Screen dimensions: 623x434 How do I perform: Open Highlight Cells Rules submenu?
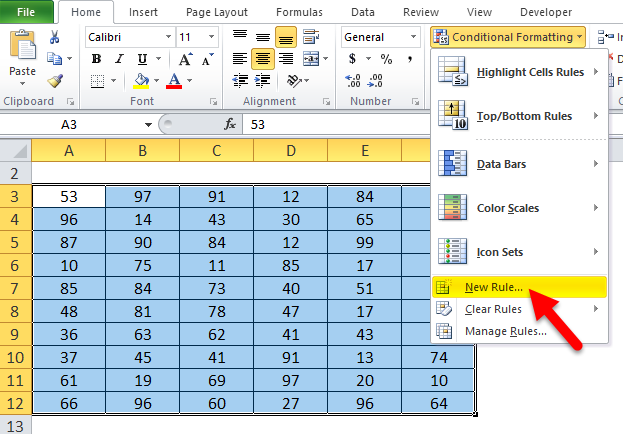point(519,72)
